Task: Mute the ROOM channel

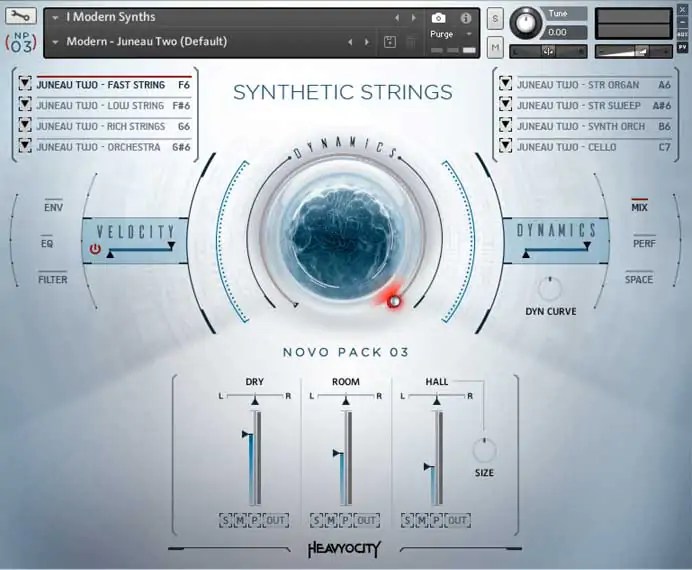Action: (331, 521)
